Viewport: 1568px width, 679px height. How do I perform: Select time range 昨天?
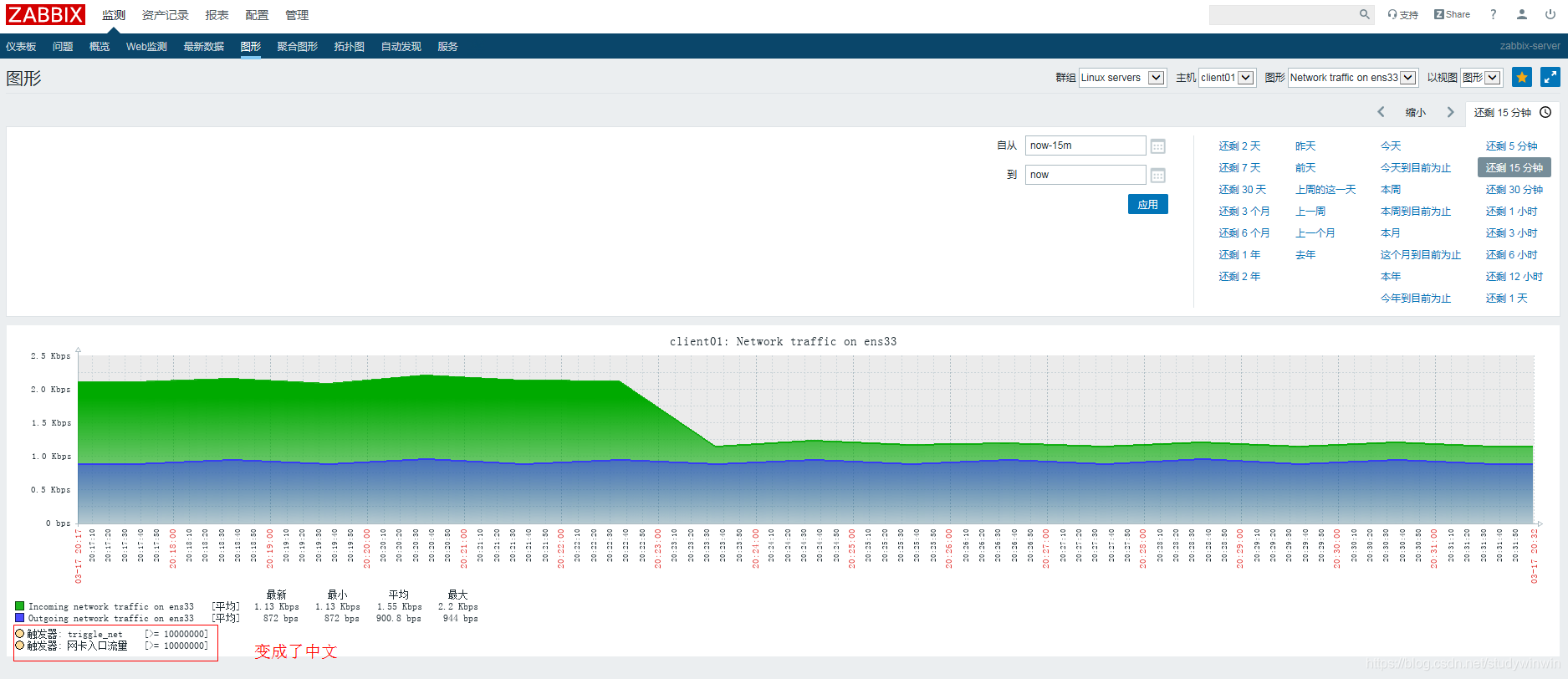(x=1305, y=145)
